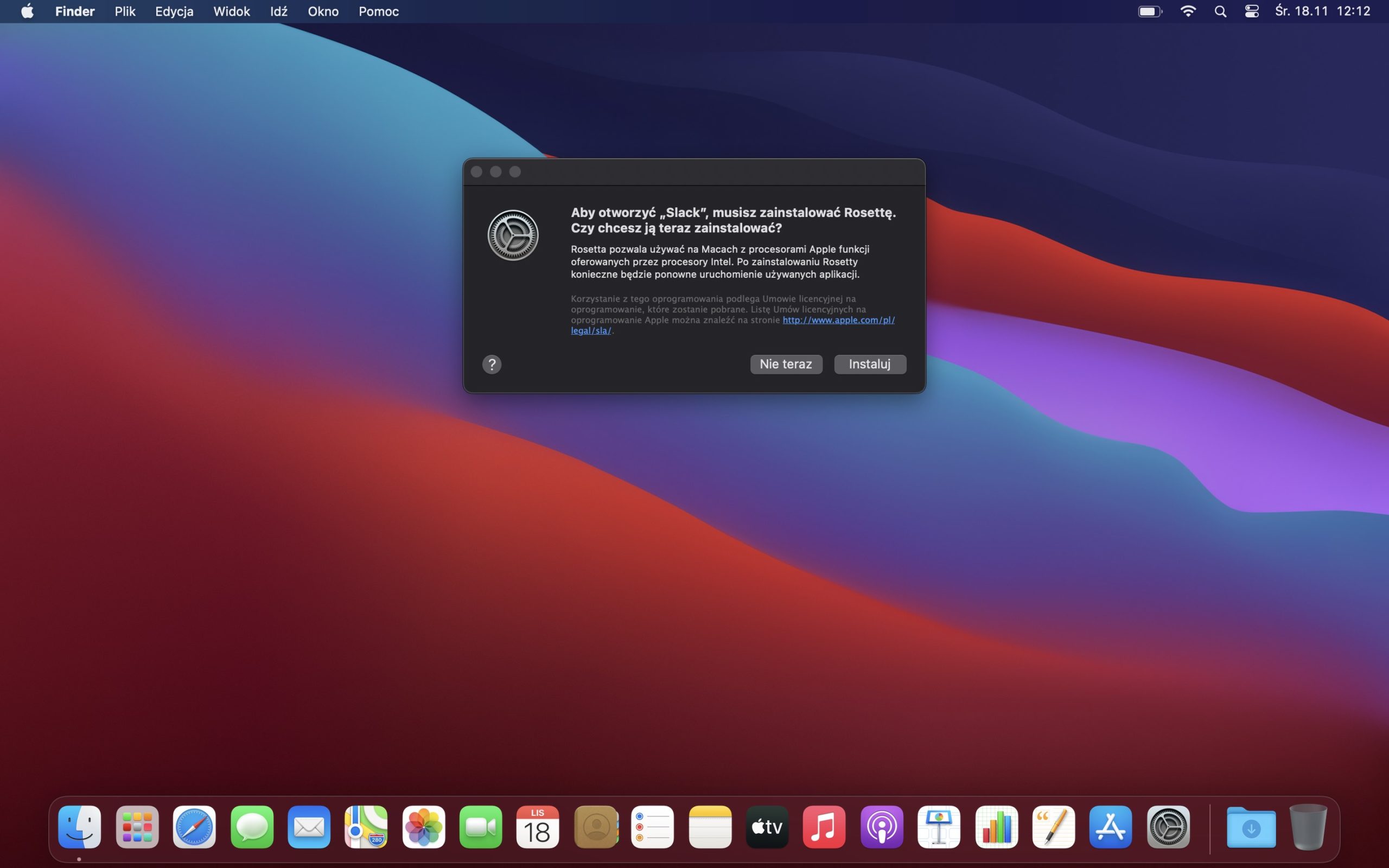Screen dimensions: 1389x868
Task: Open Calendar icon showing 18
Action: pos(538,827)
